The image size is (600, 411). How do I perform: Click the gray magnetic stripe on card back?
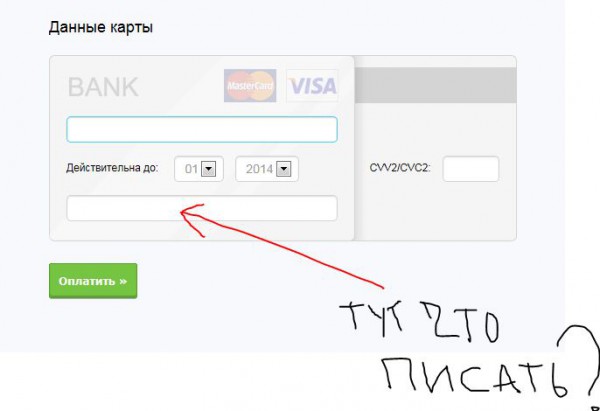coord(435,85)
